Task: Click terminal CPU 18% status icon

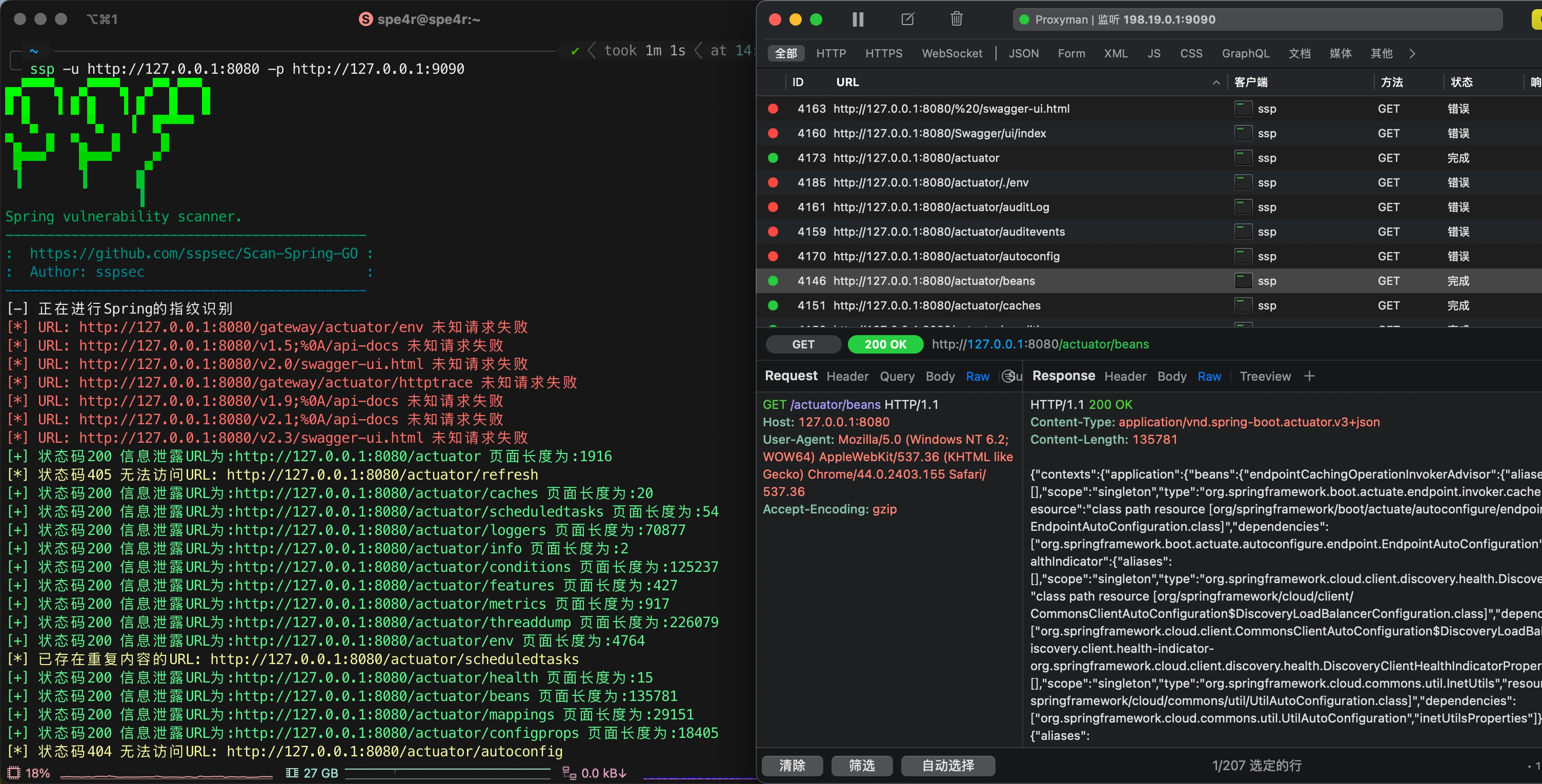Action: pos(14,773)
